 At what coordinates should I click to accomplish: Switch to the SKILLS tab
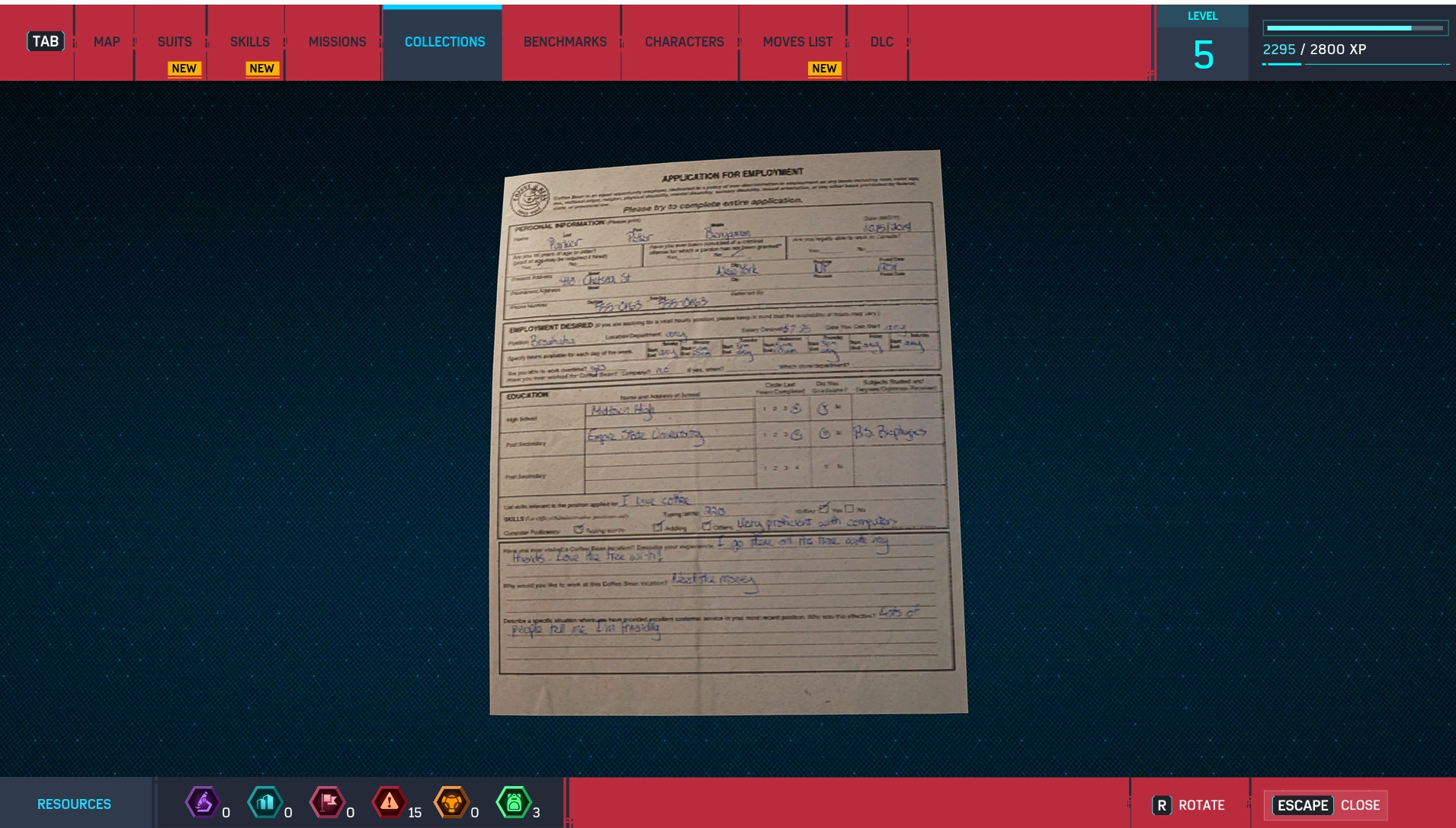click(x=249, y=42)
